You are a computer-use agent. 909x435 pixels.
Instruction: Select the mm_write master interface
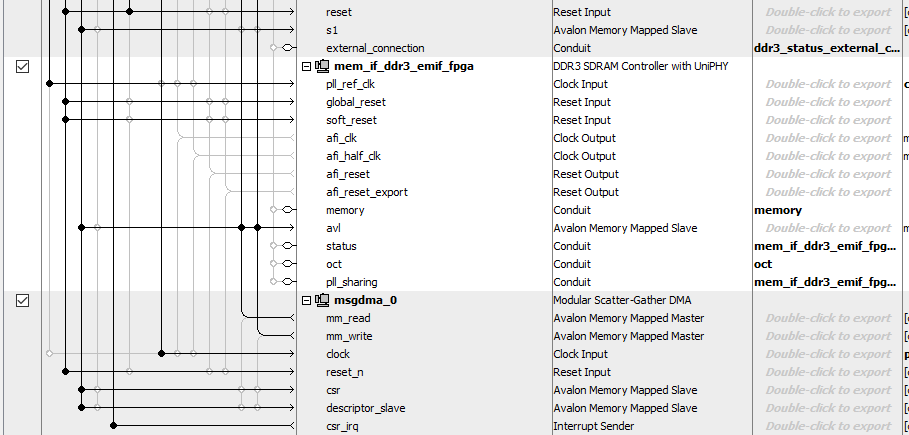tap(349, 336)
